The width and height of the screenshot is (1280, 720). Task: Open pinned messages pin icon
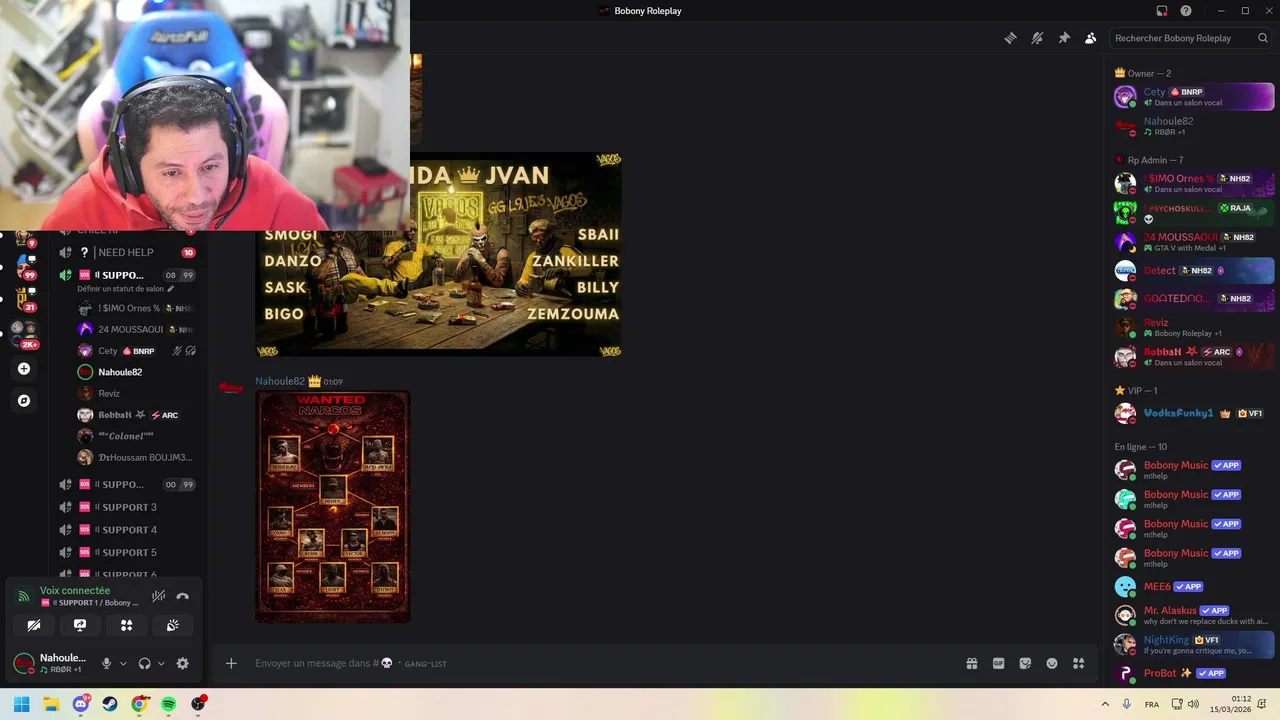[1064, 38]
